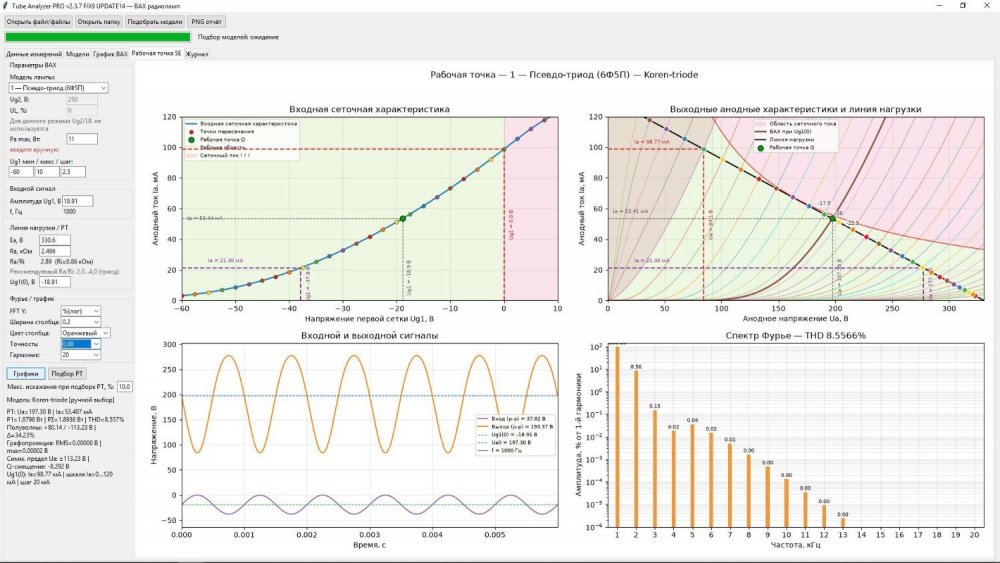
Task: Click the Открыть папку button
Action: click(99, 22)
